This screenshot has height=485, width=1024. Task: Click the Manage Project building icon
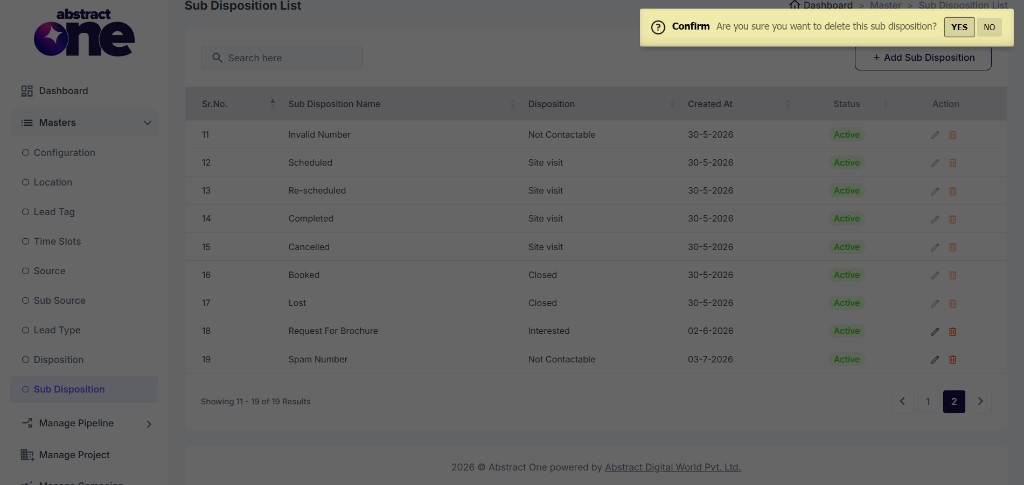(27, 454)
